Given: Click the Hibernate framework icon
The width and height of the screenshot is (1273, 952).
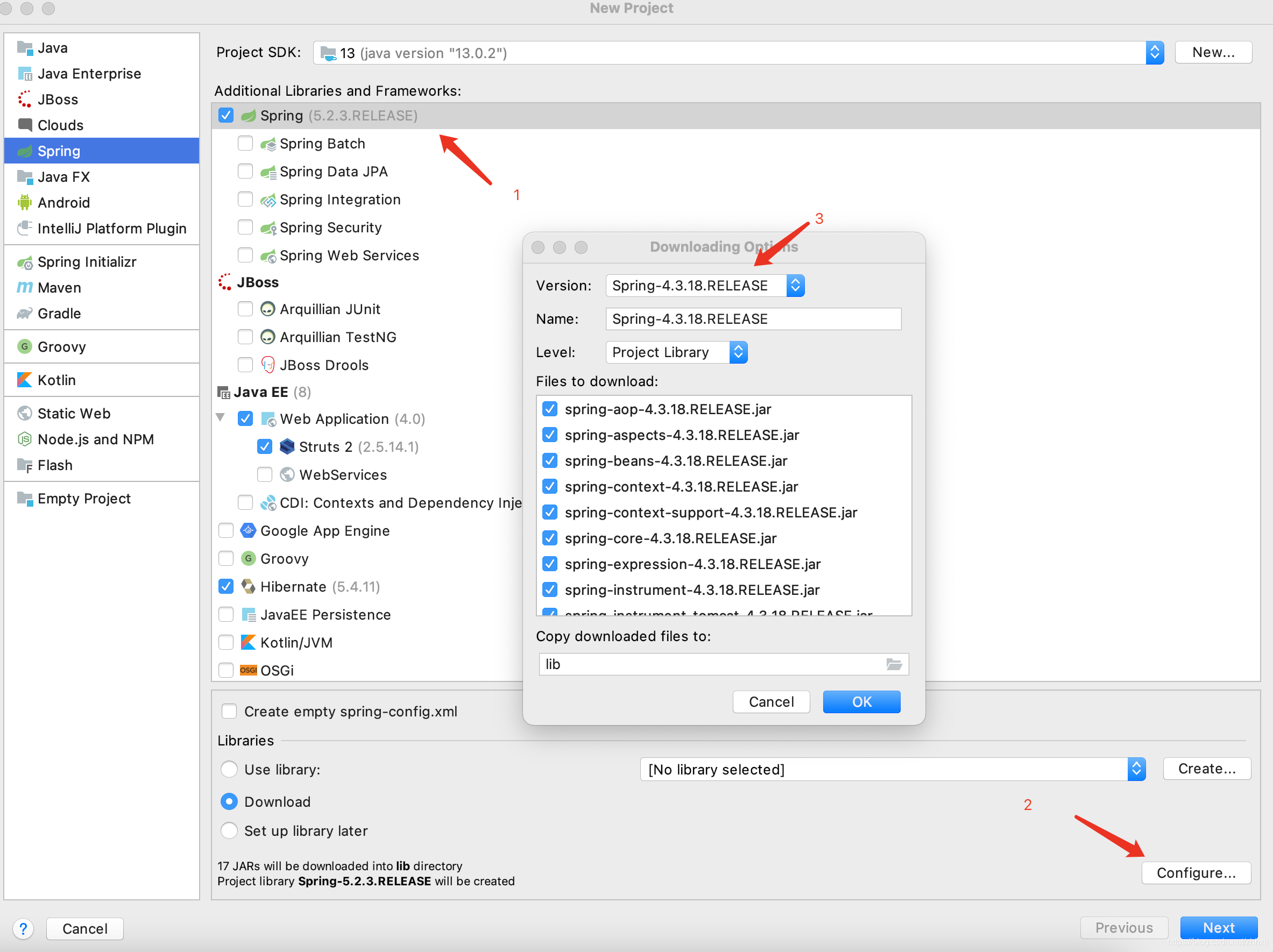Looking at the screenshot, I should pyautogui.click(x=248, y=587).
